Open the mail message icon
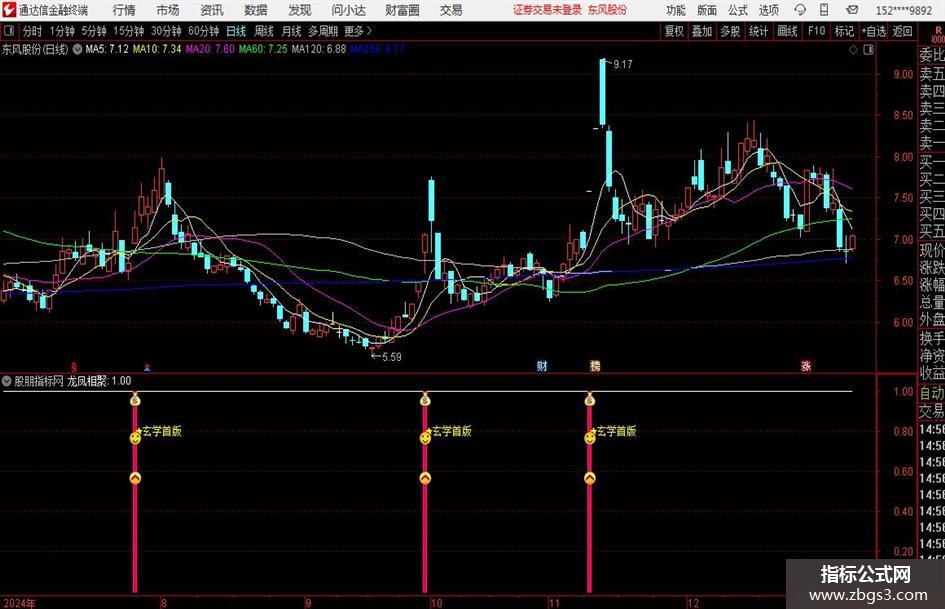This screenshot has height=609, width=945. [852, 10]
